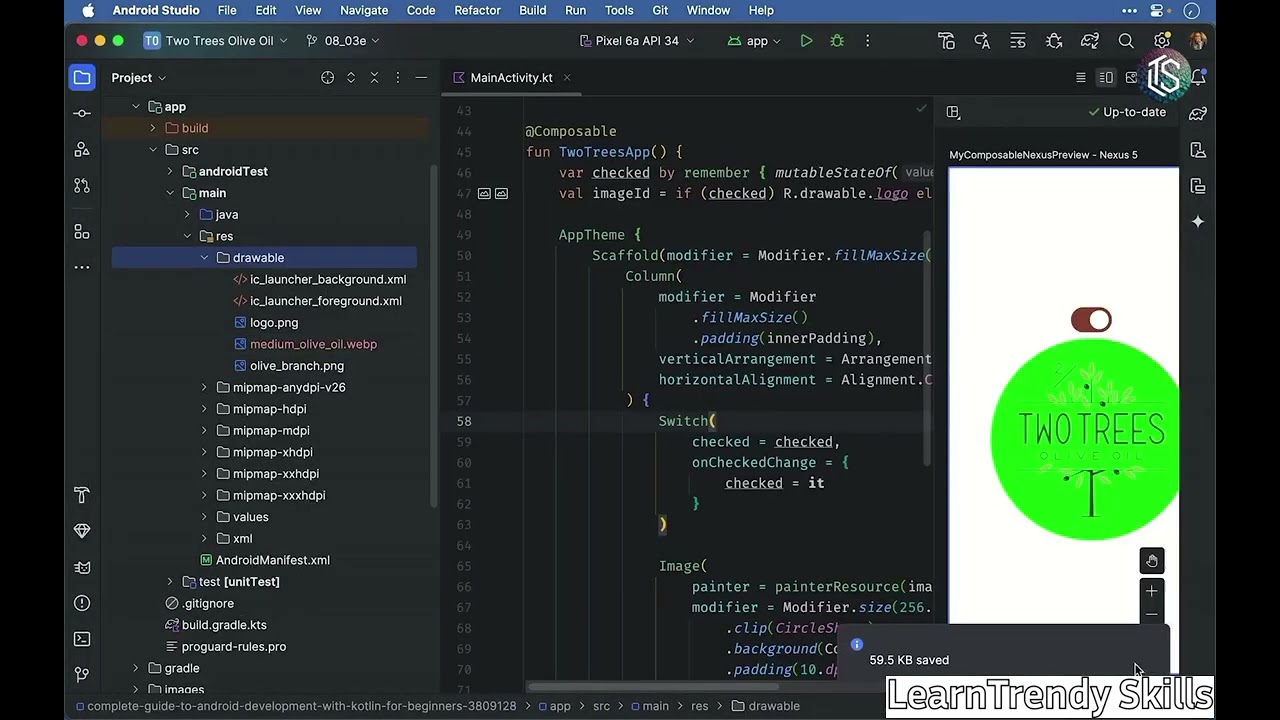Click the src breadcrumb in the status bar
This screenshot has width=1280, height=720.
pyautogui.click(x=601, y=706)
